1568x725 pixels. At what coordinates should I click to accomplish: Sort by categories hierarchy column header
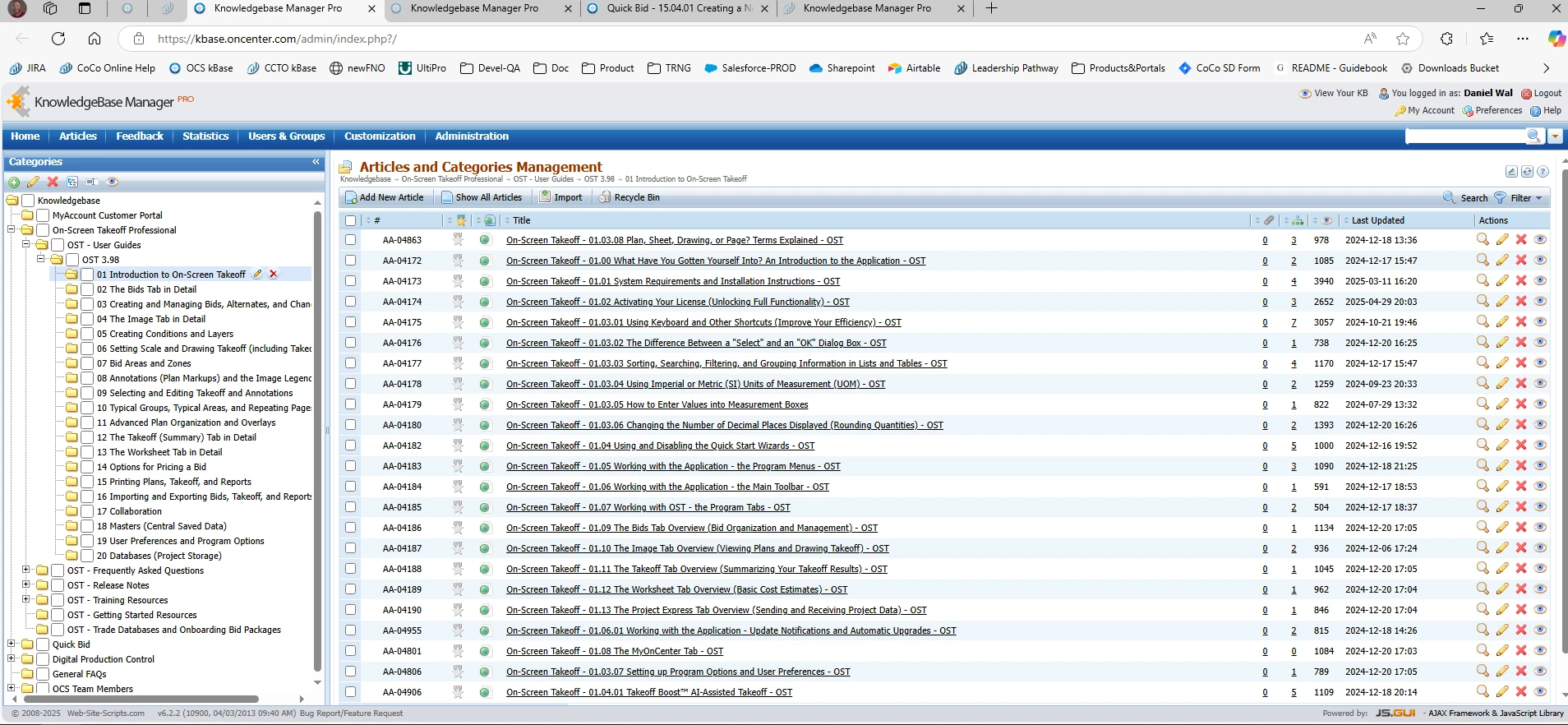[1298, 220]
